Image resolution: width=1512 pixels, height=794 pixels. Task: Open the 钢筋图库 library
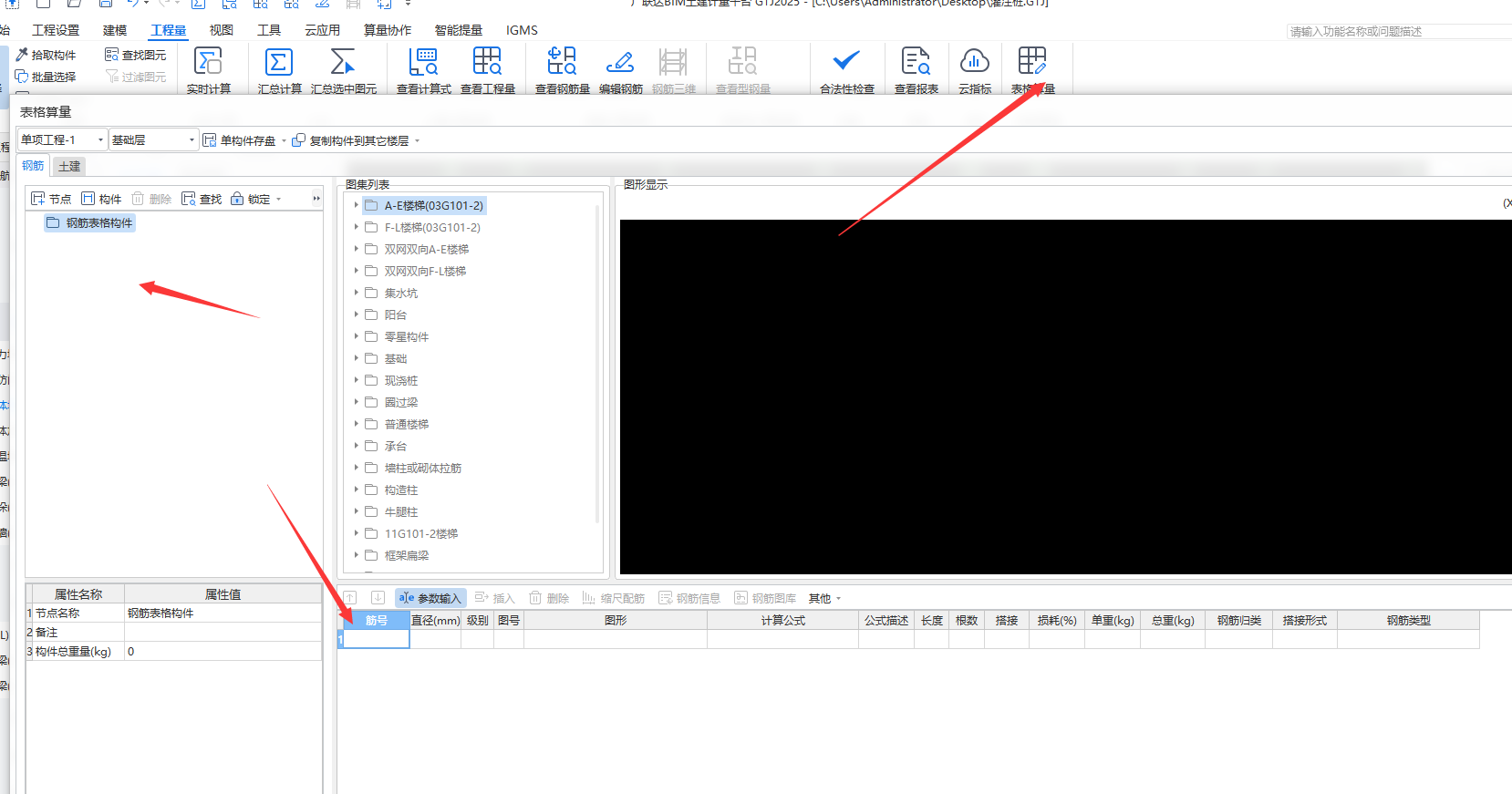coord(765,598)
